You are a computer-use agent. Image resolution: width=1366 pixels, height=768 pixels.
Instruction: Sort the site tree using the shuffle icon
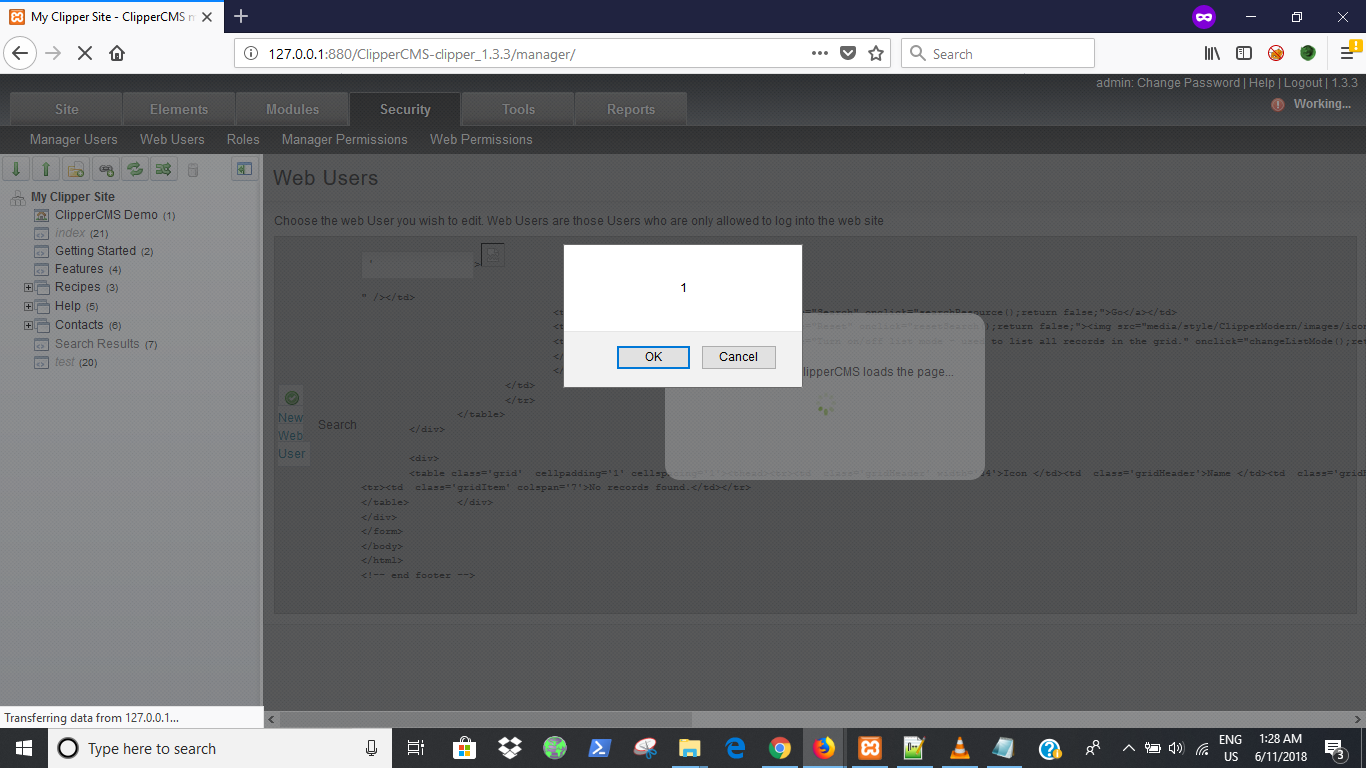[163, 169]
